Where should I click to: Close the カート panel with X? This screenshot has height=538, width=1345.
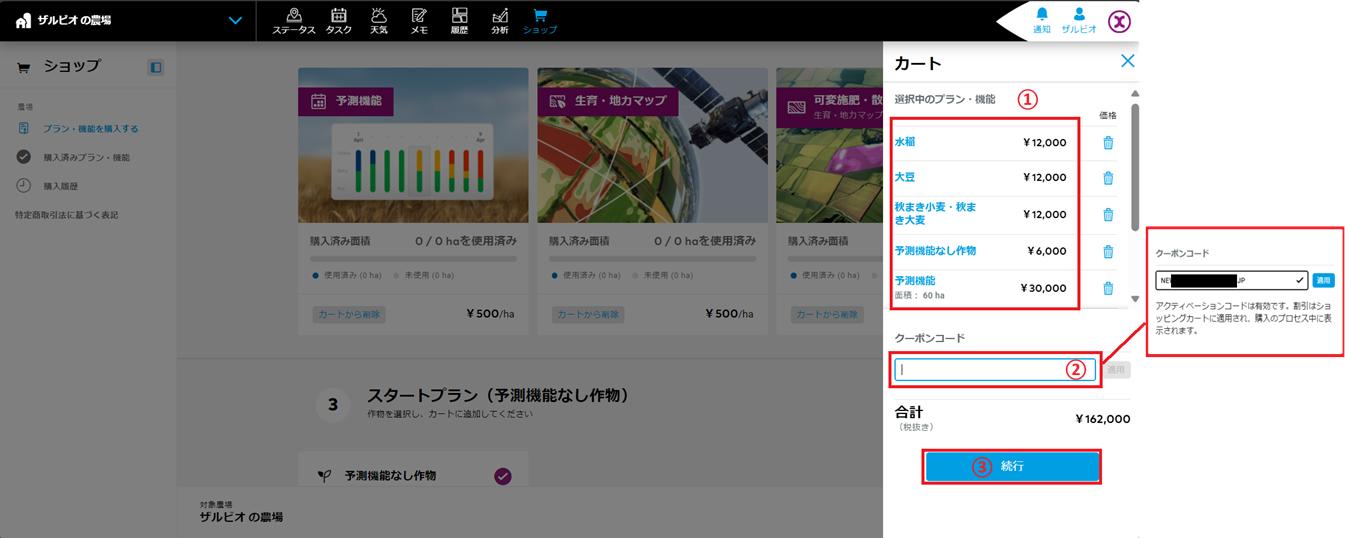1127,62
